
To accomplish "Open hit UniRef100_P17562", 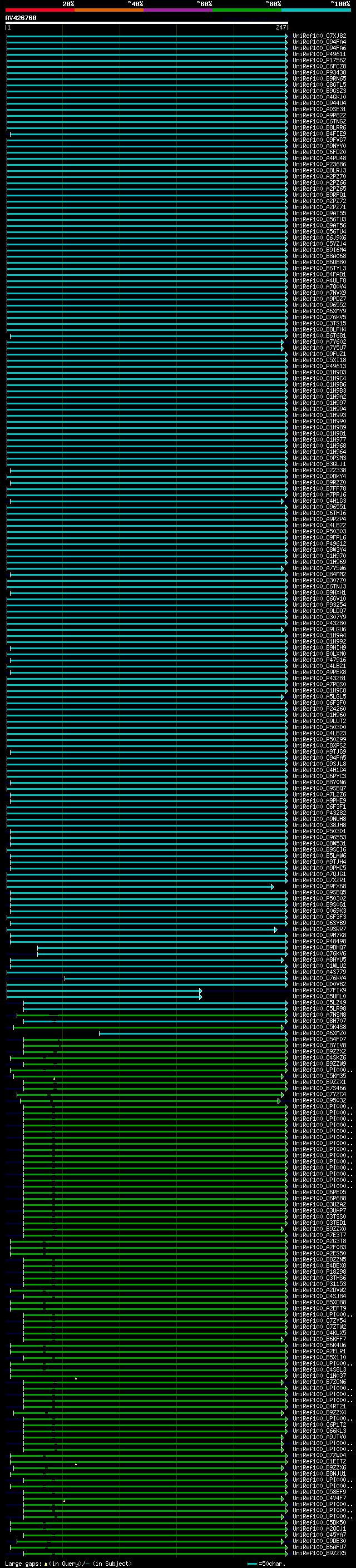I will [x=319, y=60].
